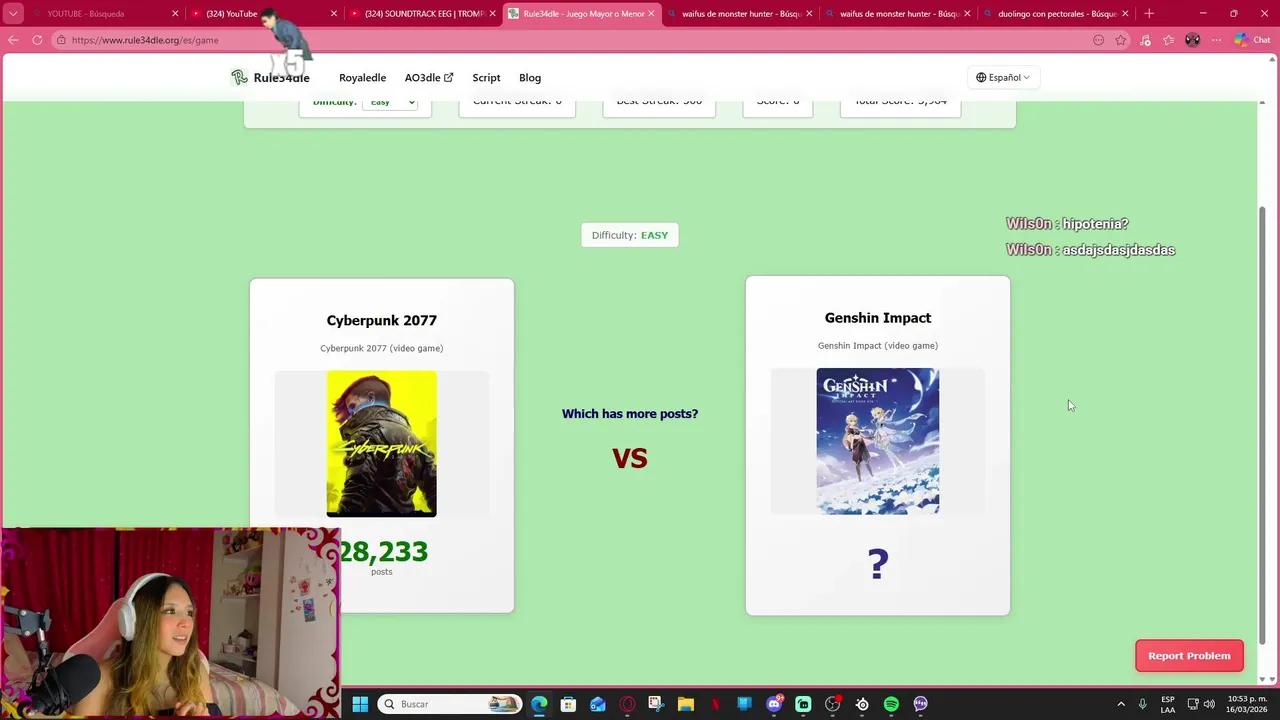Open the tab actions menu chevron
This screenshot has height=720, width=1280.
tap(13, 14)
